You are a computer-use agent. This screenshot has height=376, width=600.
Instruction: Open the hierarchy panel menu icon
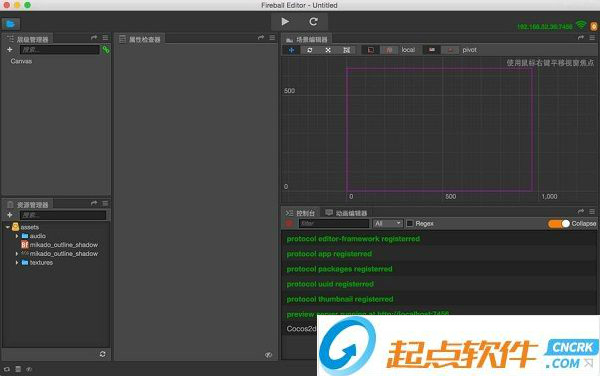coord(105,37)
